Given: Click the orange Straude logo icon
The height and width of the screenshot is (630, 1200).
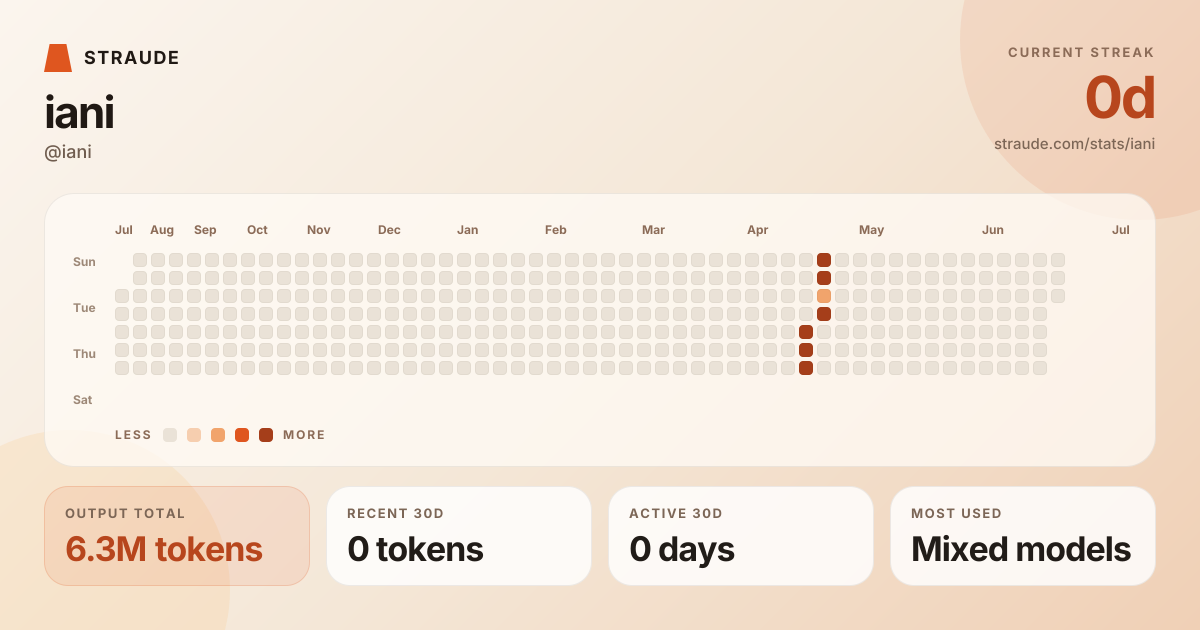Looking at the screenshot, I should [x=58, y=58].
